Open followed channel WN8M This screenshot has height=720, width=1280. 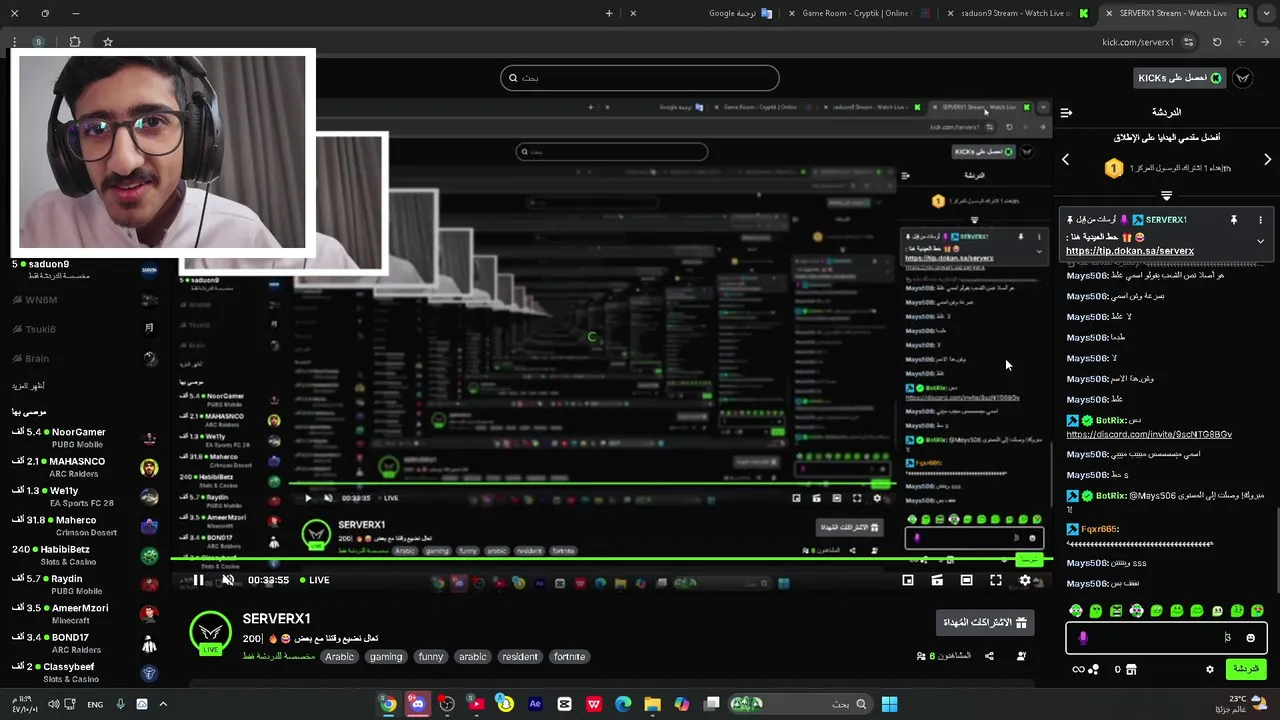coord(85,300)
